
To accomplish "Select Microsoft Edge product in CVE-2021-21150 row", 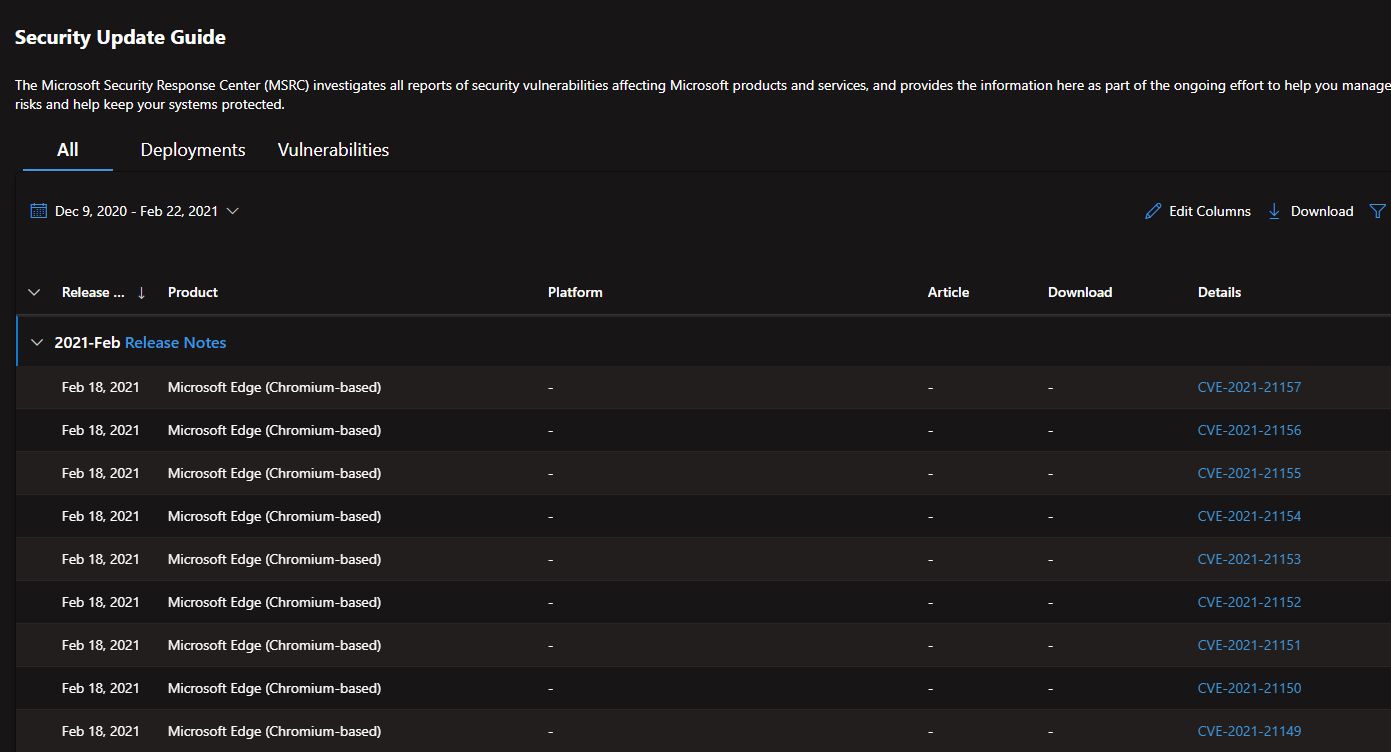I will click(274, 688).
